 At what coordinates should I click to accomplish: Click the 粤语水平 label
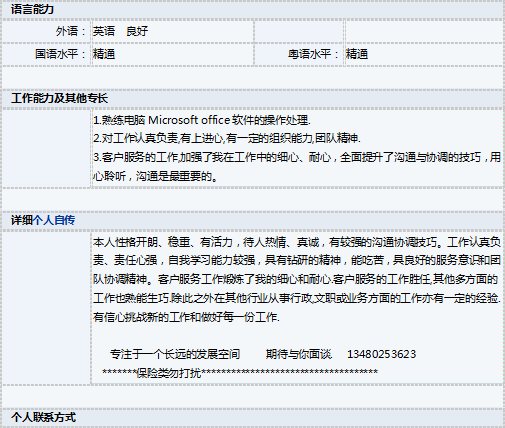(x=313, y=54)
